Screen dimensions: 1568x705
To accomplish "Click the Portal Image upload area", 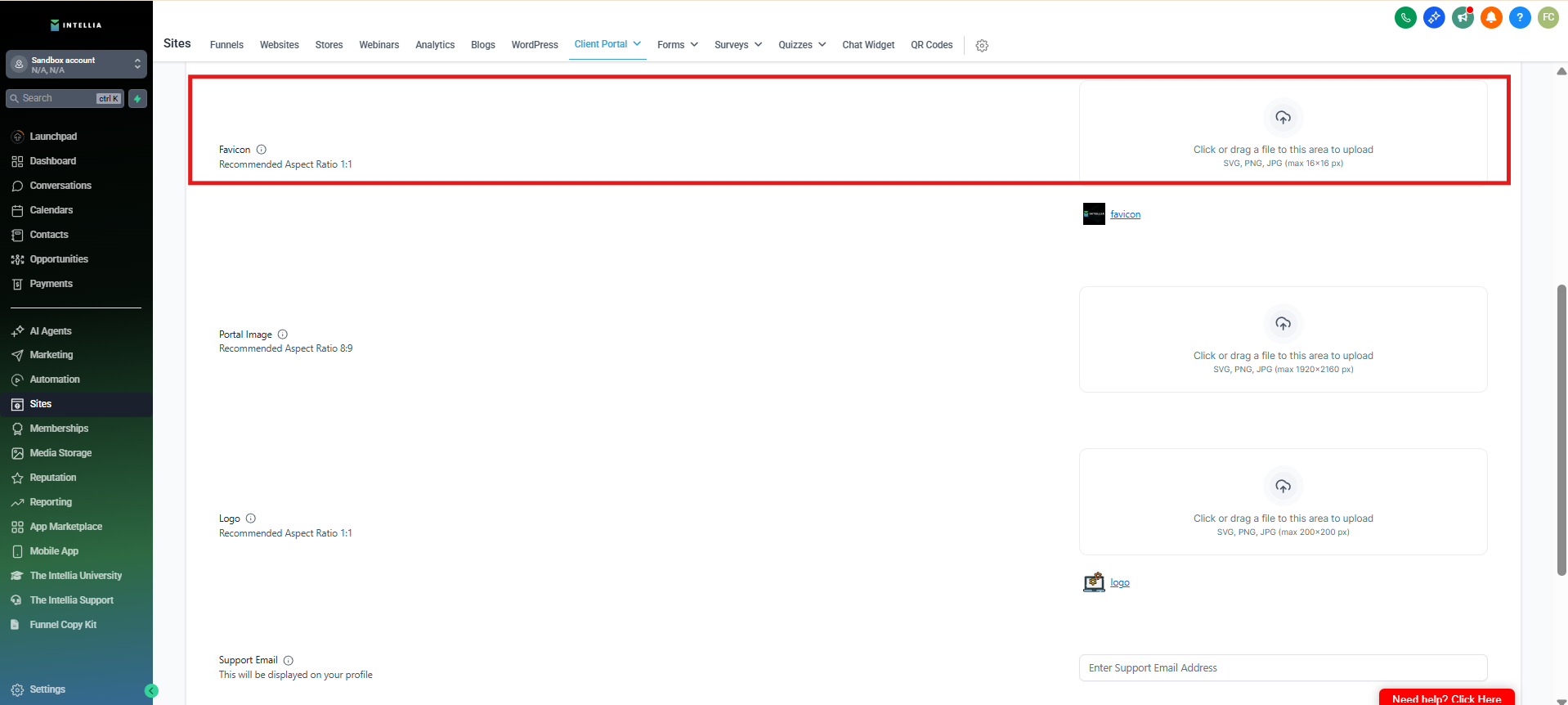I will [1283, 339].
